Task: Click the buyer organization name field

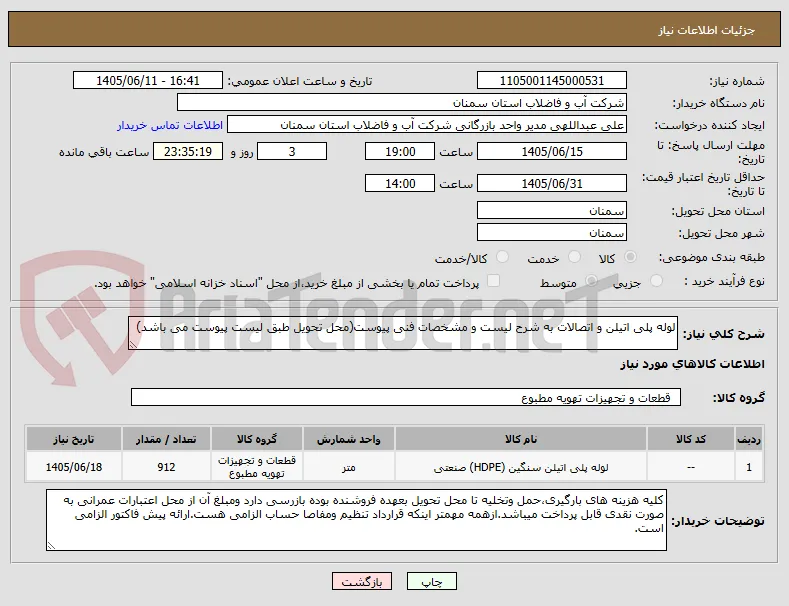Action: [x=402, y=103]
